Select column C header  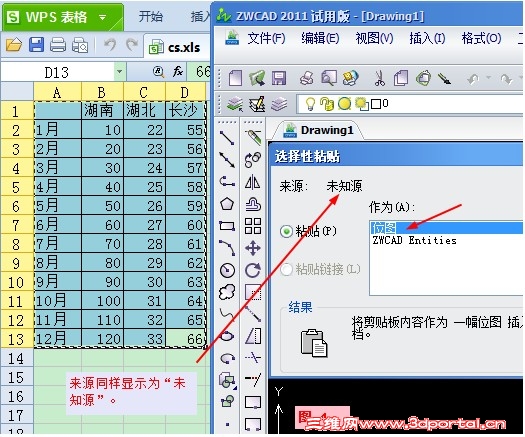coord(144,92)
